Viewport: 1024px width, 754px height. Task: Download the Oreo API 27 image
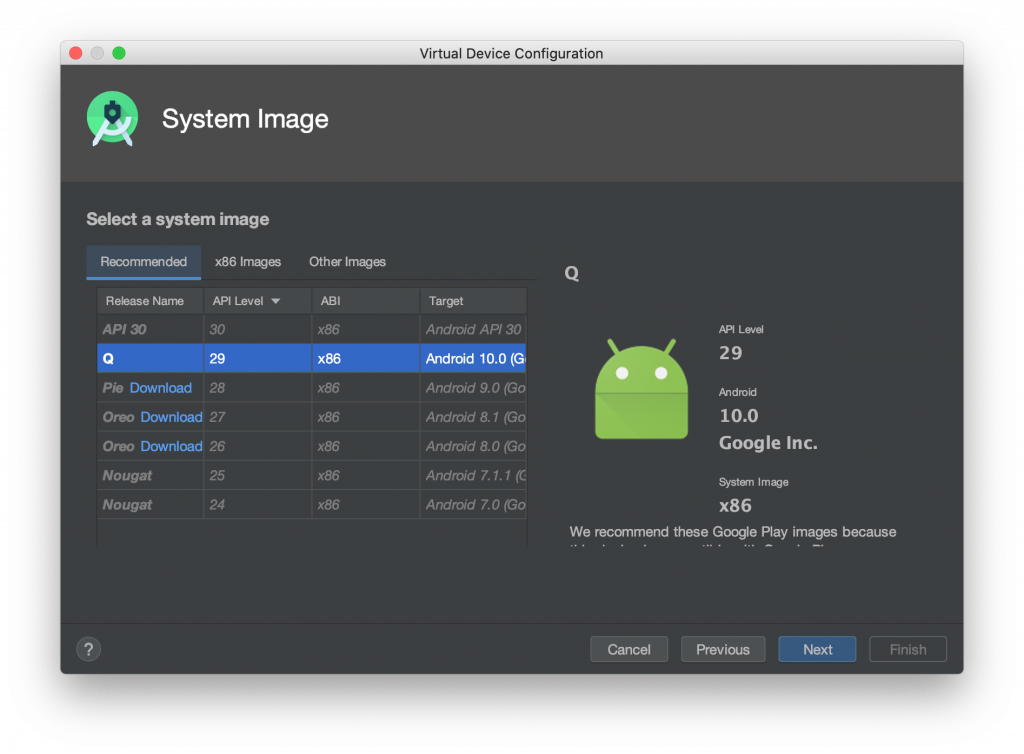tap(171, 417)
